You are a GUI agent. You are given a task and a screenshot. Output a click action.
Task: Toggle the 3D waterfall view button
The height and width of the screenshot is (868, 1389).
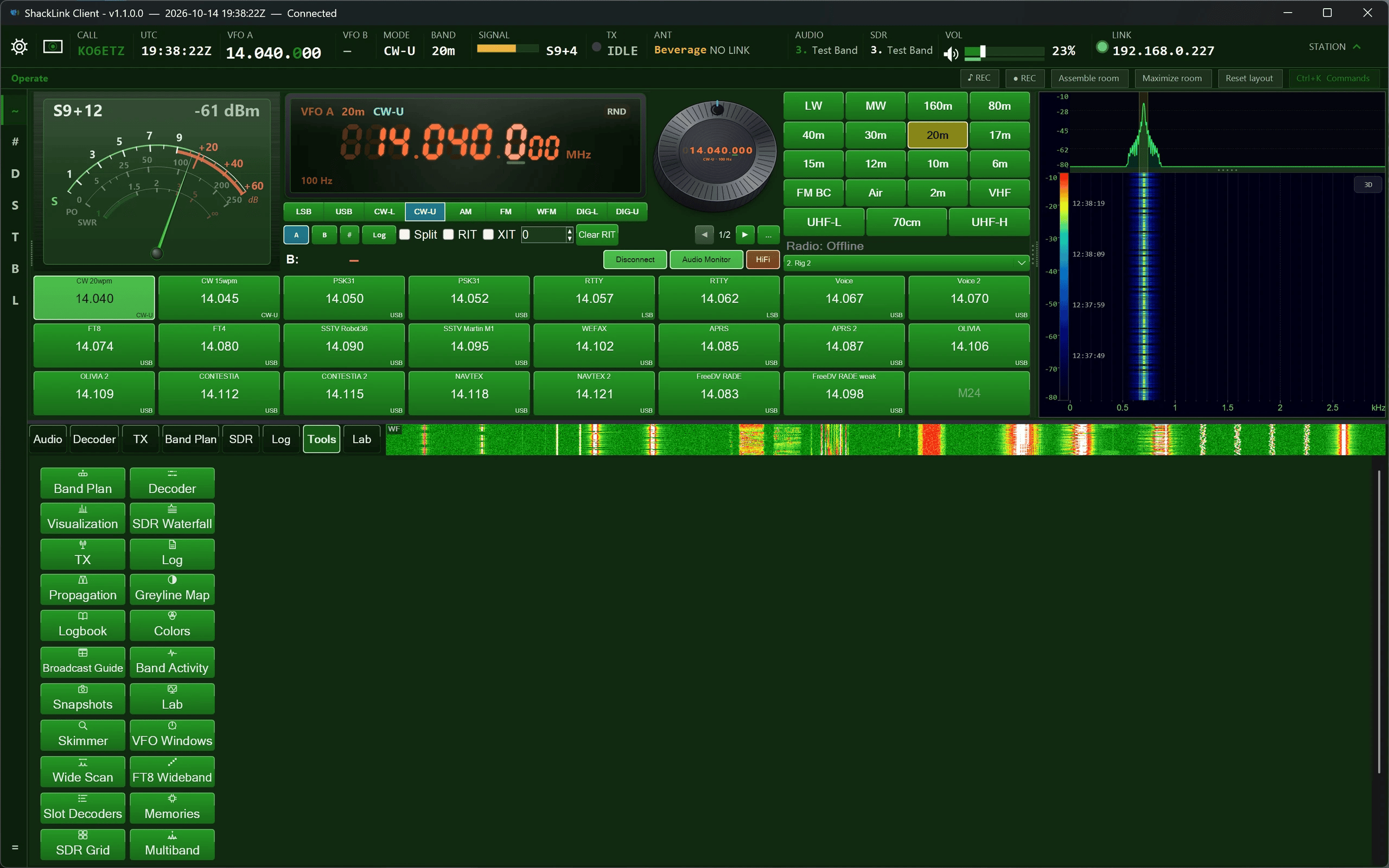coord(1368,184)
